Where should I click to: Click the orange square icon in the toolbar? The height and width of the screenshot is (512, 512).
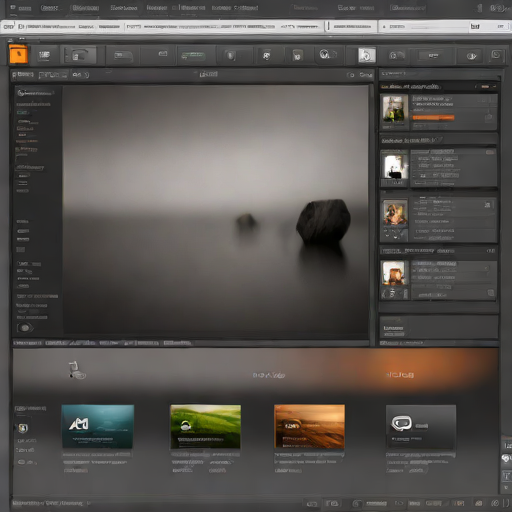click(x=18, y=54)
